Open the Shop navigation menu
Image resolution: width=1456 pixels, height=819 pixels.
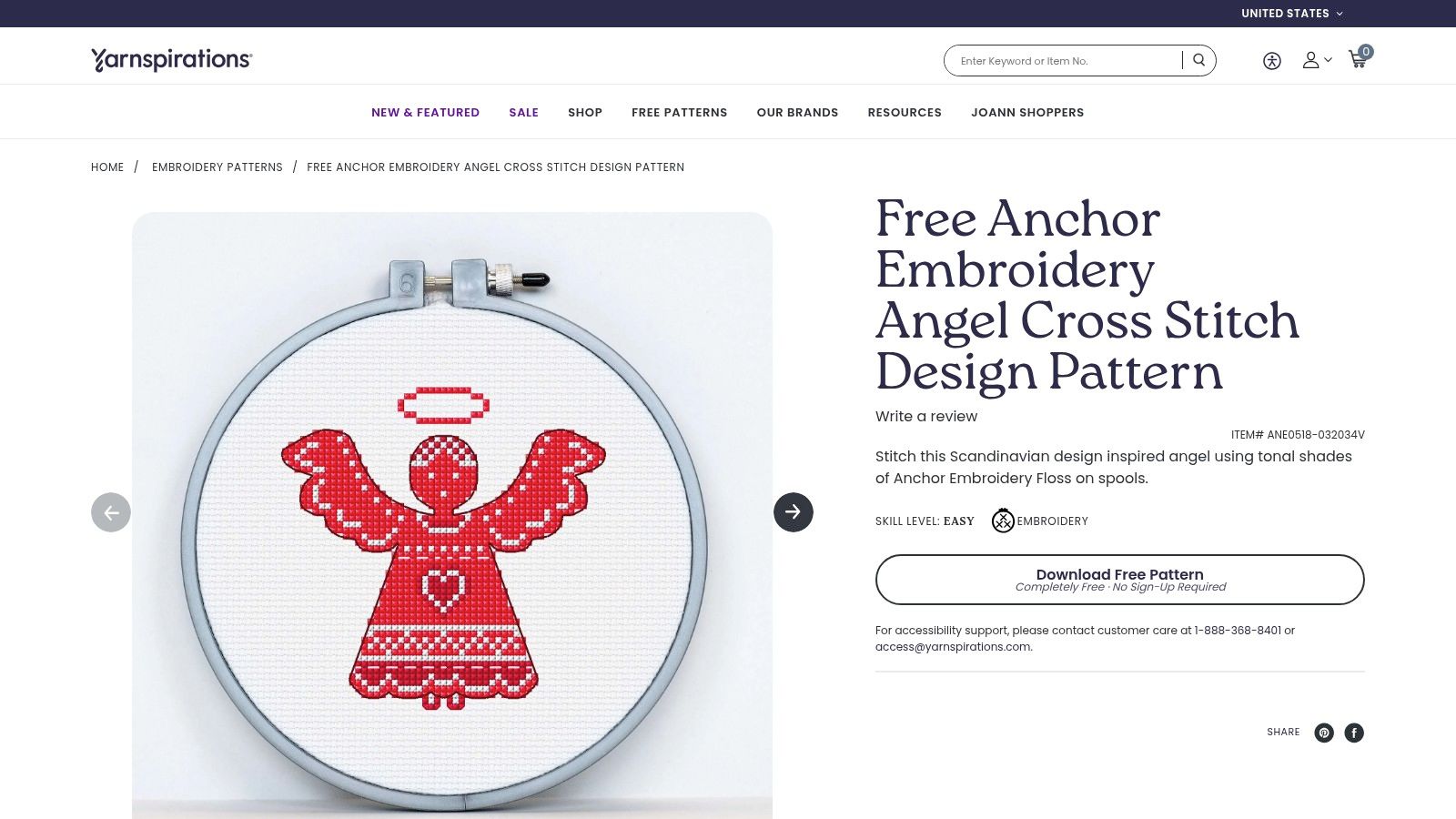coord(585,113)
